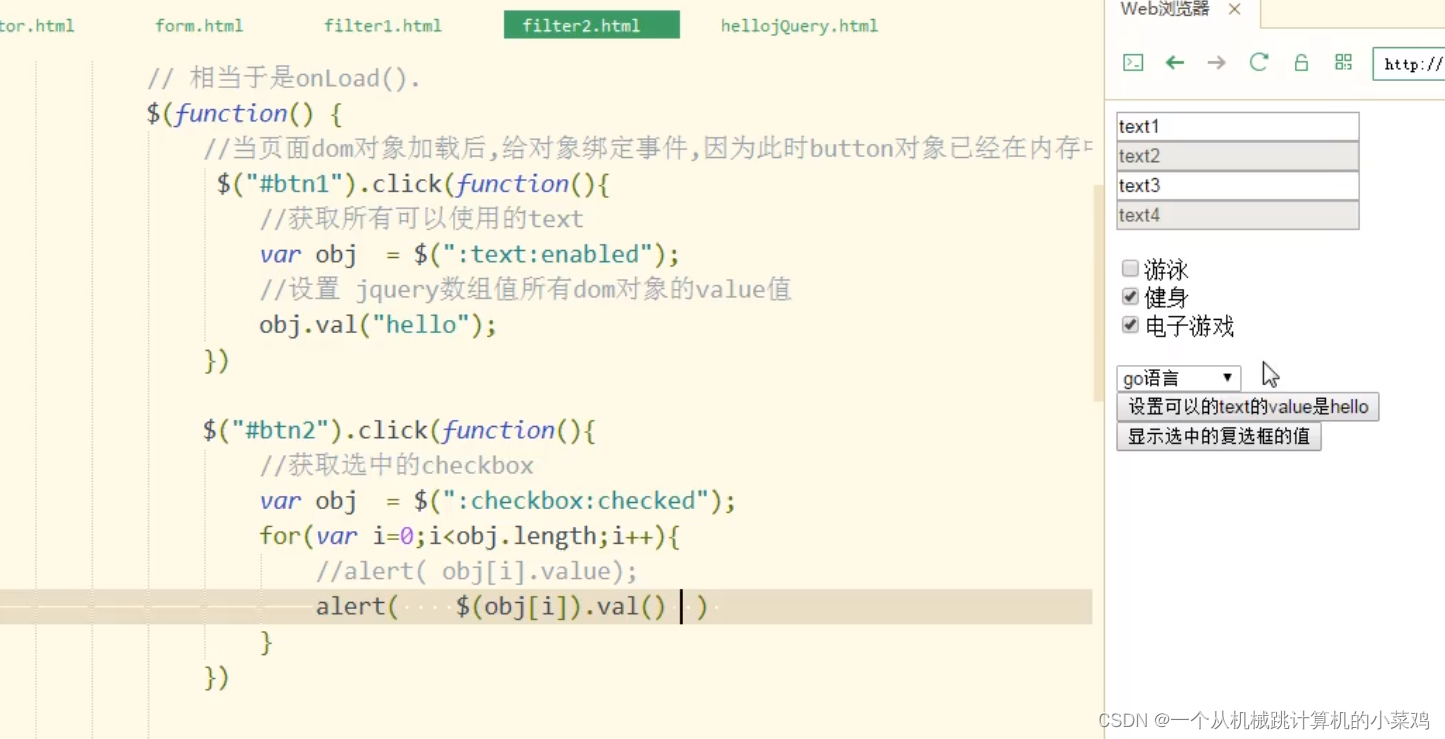Switch to the form.html tab
1445x739 pixels.
pos(198,26)
